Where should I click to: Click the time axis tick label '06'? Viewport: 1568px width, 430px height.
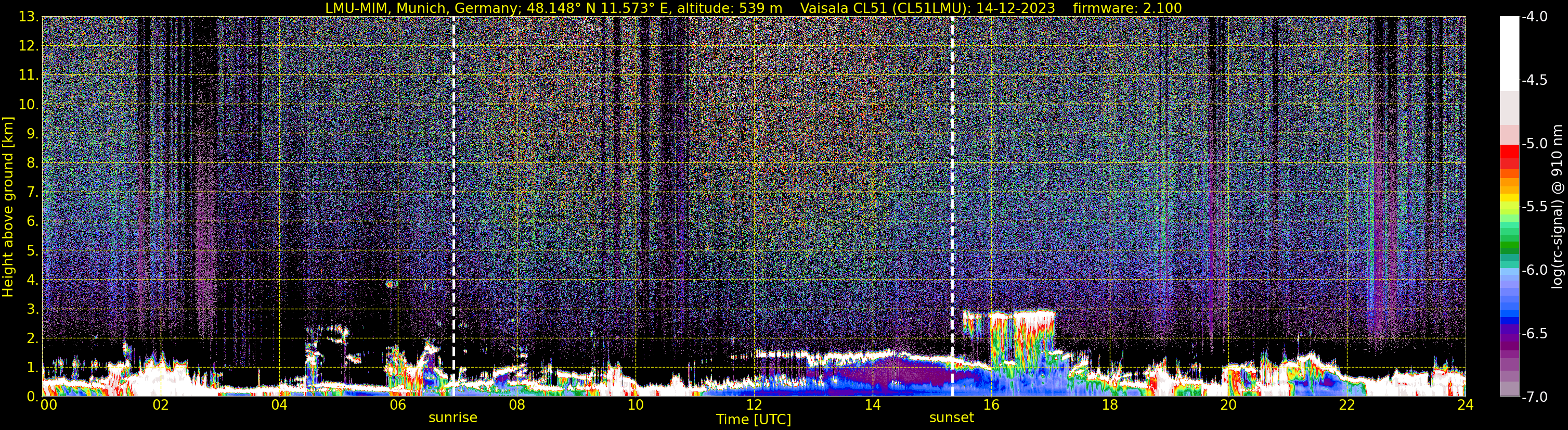point(398,405)
